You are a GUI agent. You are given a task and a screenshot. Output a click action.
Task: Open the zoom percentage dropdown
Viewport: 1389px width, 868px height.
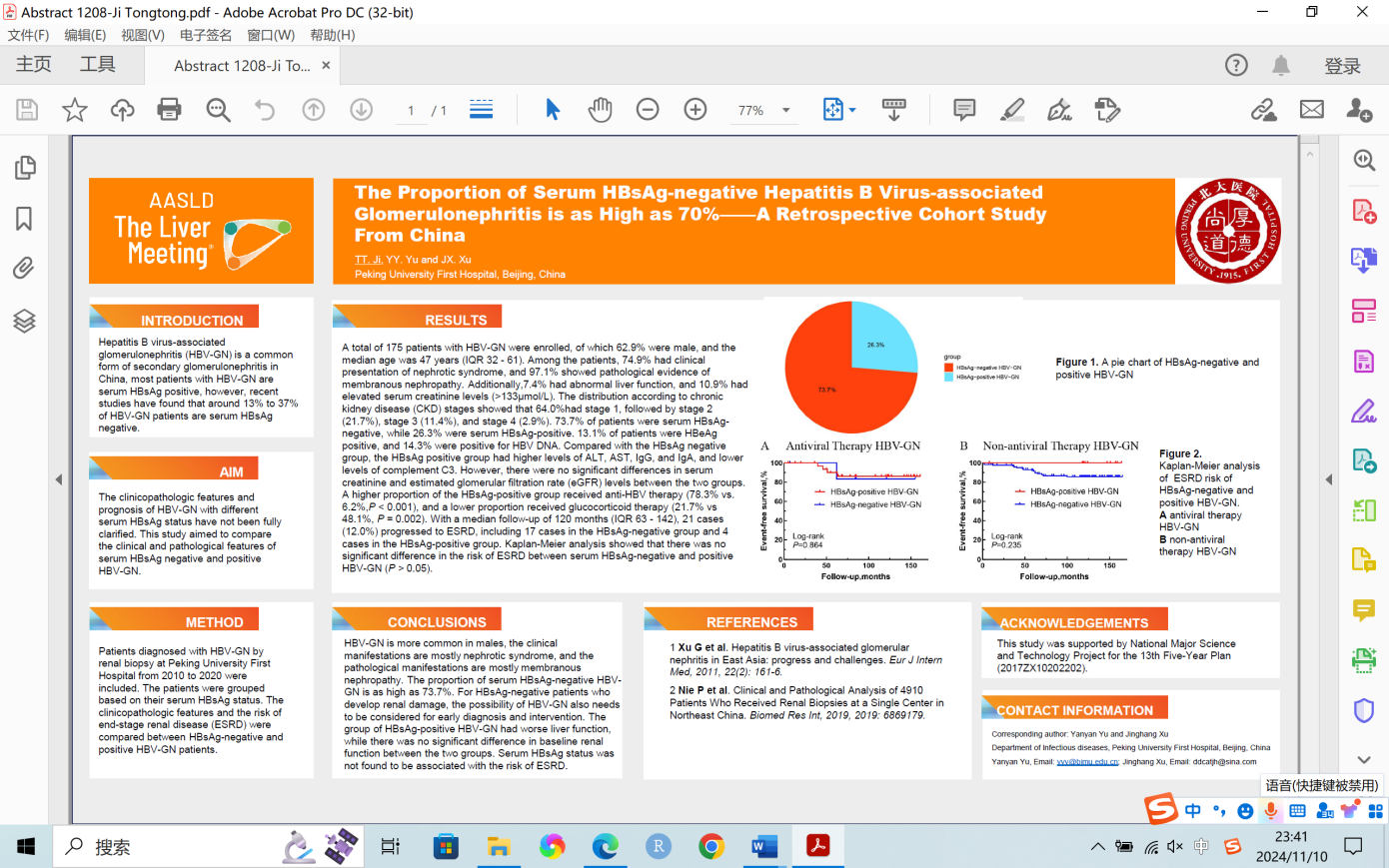[x=786, y=110]
